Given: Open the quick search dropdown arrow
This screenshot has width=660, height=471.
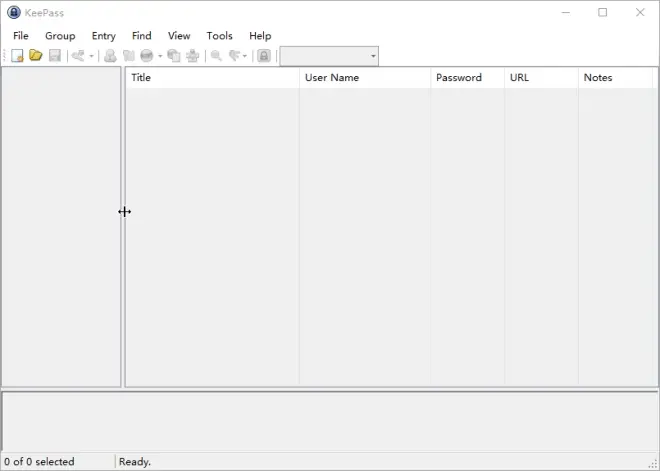Looking at the screenshot, I should click(373, 56).
